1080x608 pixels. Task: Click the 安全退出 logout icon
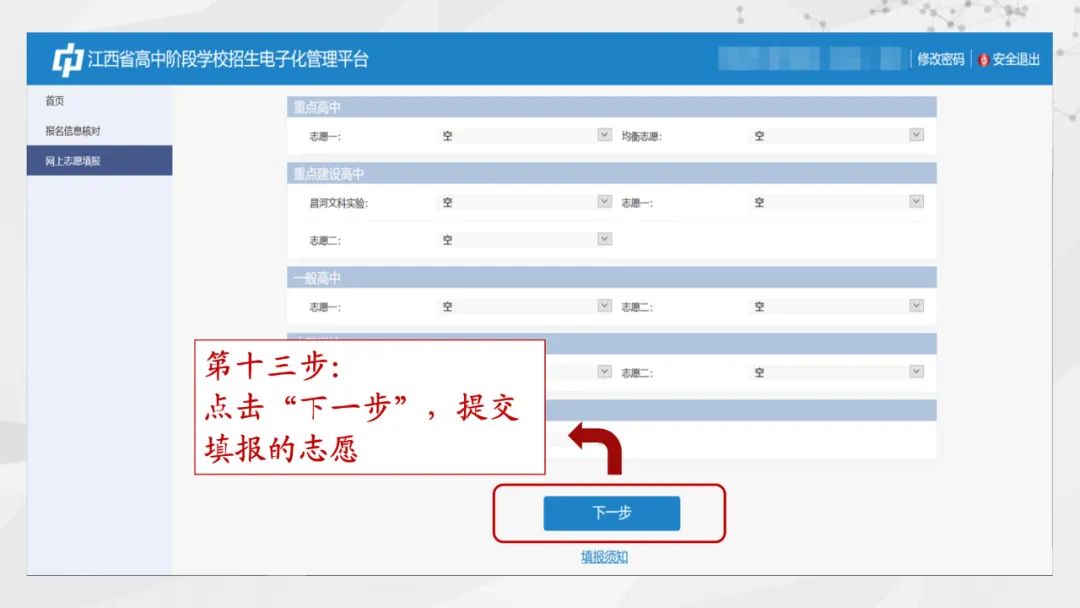point(983,60)
